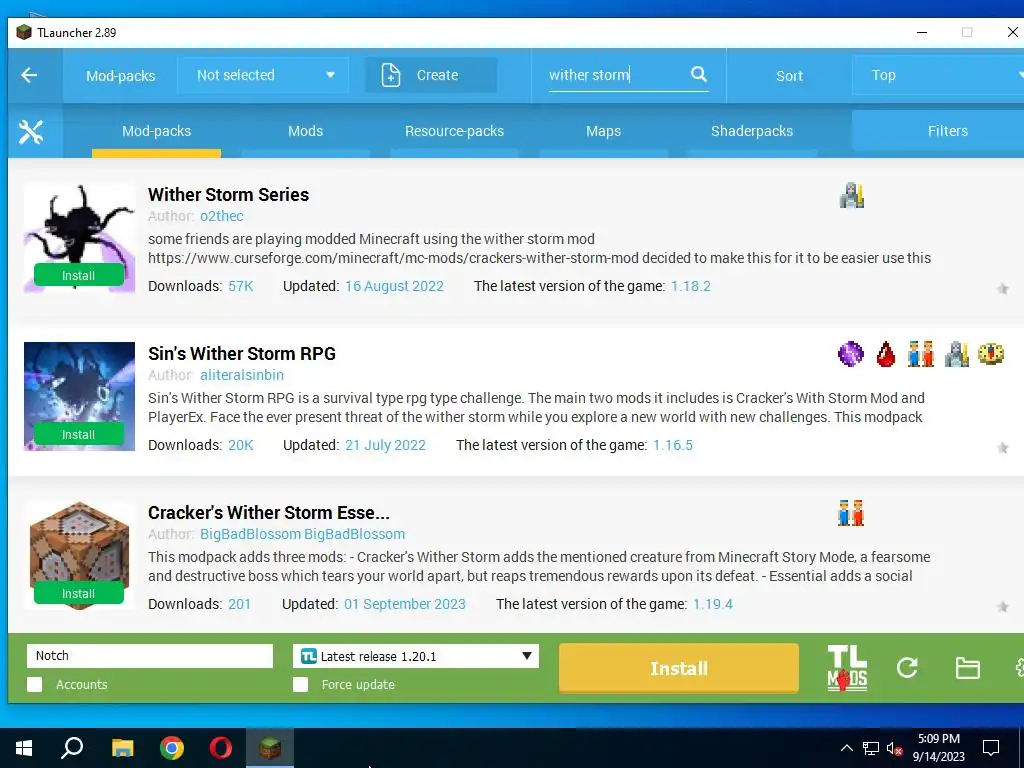Click the 1.18.2 game version text
1024x768 pixels.
[x=691, y=286]
